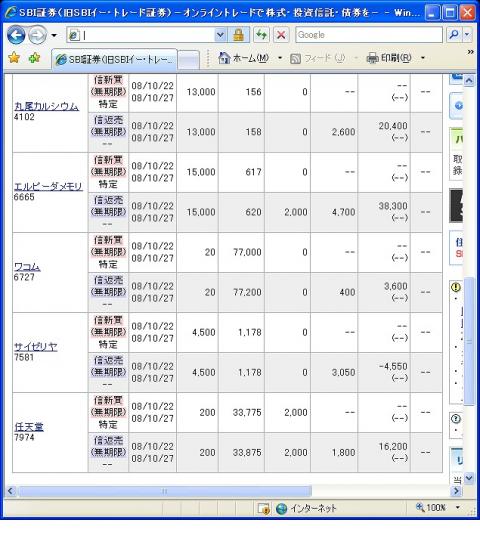The width and height of the screenshot is (480, 560).
Task: Click the green help question icon in sidebar
Action: [x=456, y=419]
